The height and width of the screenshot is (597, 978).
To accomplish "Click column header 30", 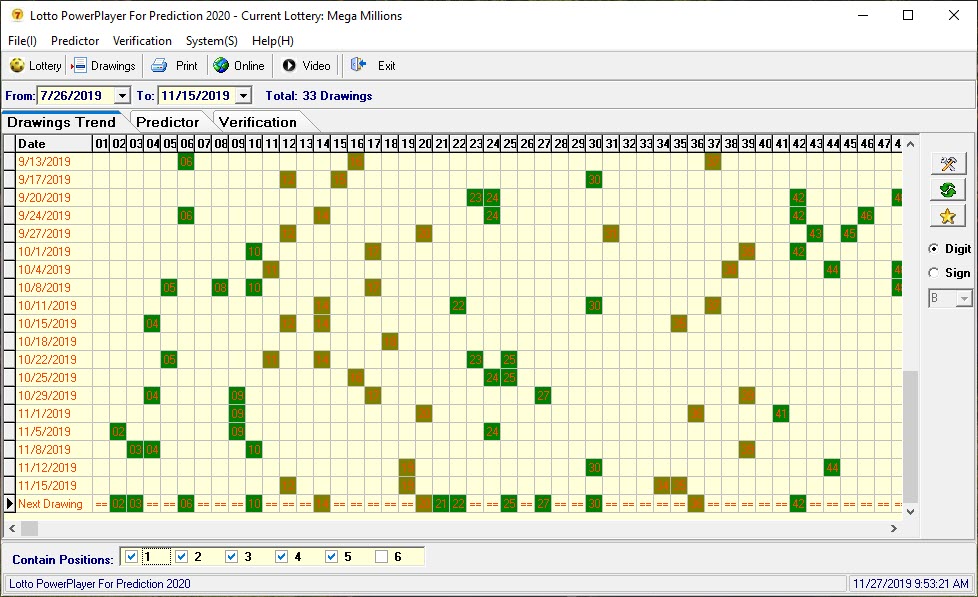I will point(594,143).
